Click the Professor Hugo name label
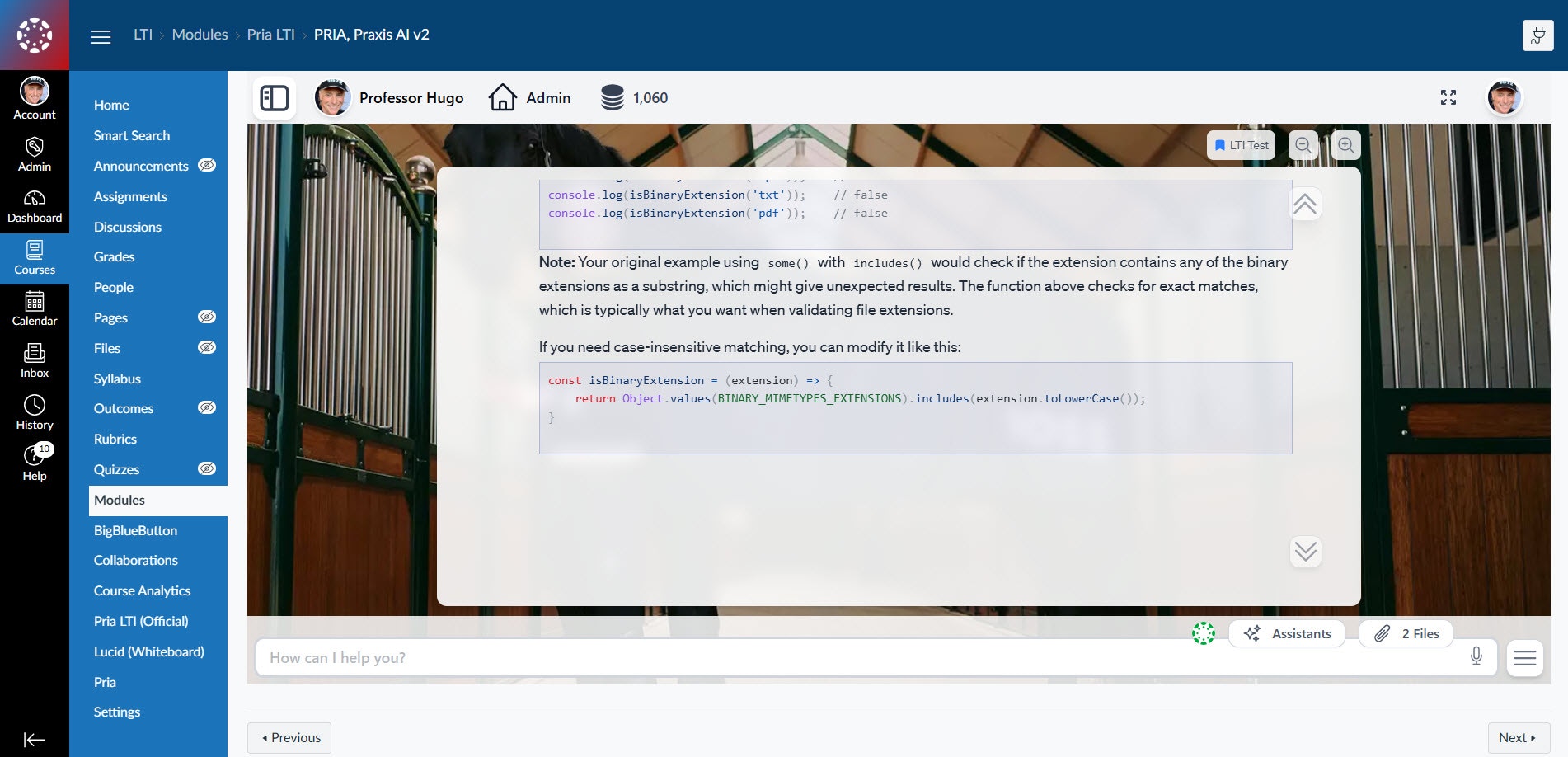1568x757 pixels. pyautogui.click(x=411, y=98)
